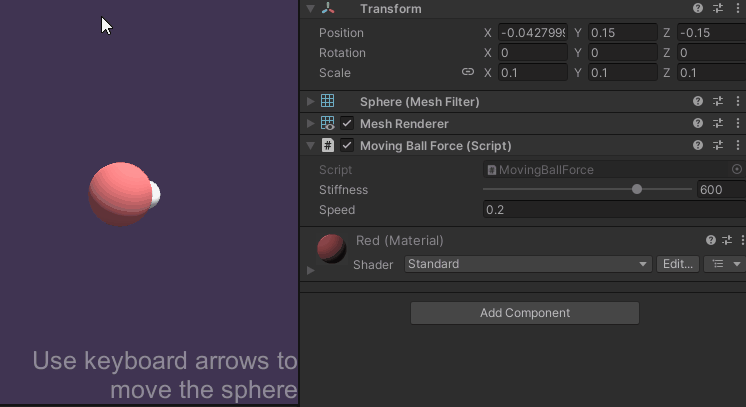Expand the Red material properties foldout
This screenshot has height=407, width=746.
[311, 270]
